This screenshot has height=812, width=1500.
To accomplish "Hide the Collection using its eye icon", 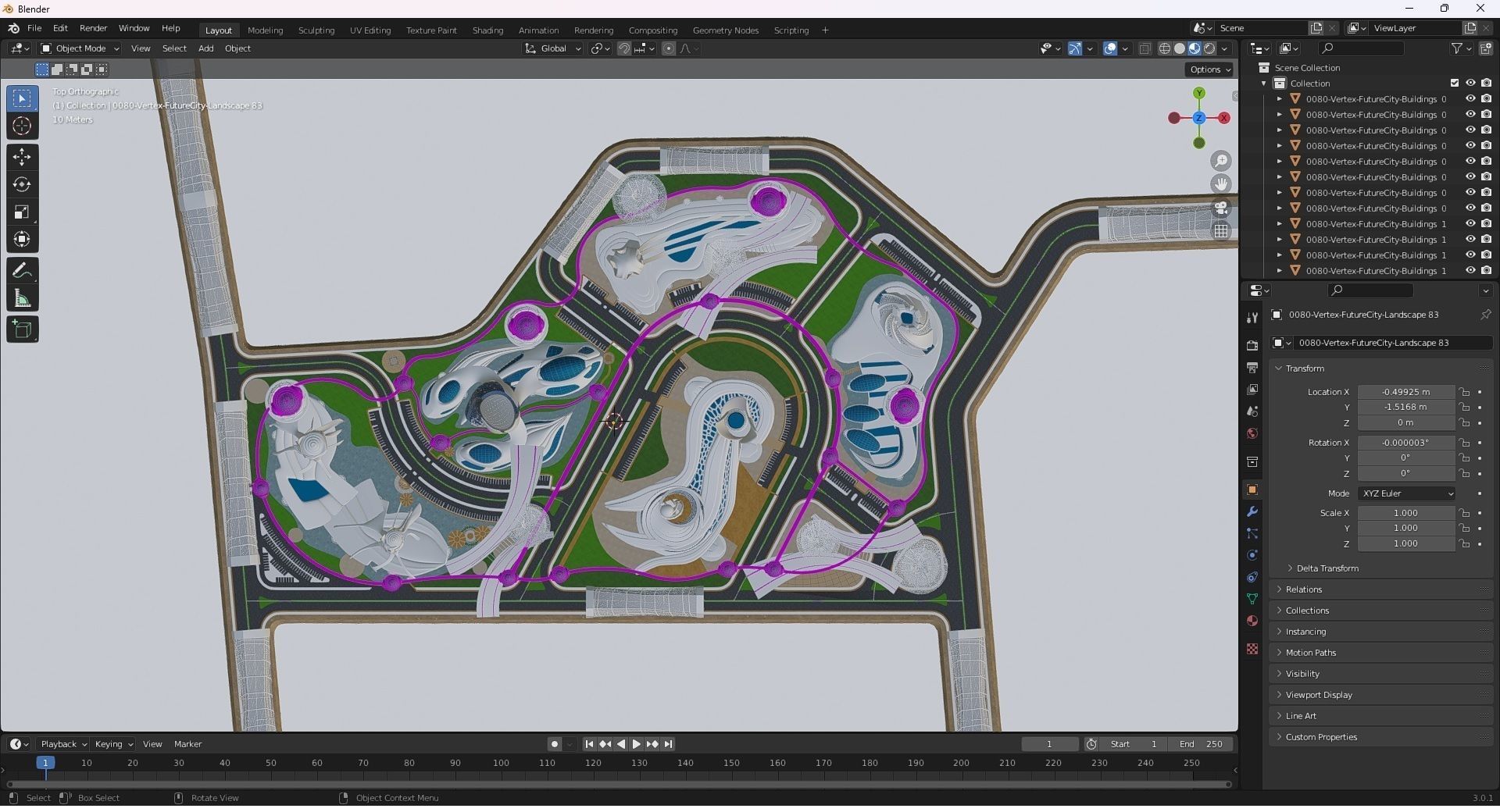I will coord(1470,83).
